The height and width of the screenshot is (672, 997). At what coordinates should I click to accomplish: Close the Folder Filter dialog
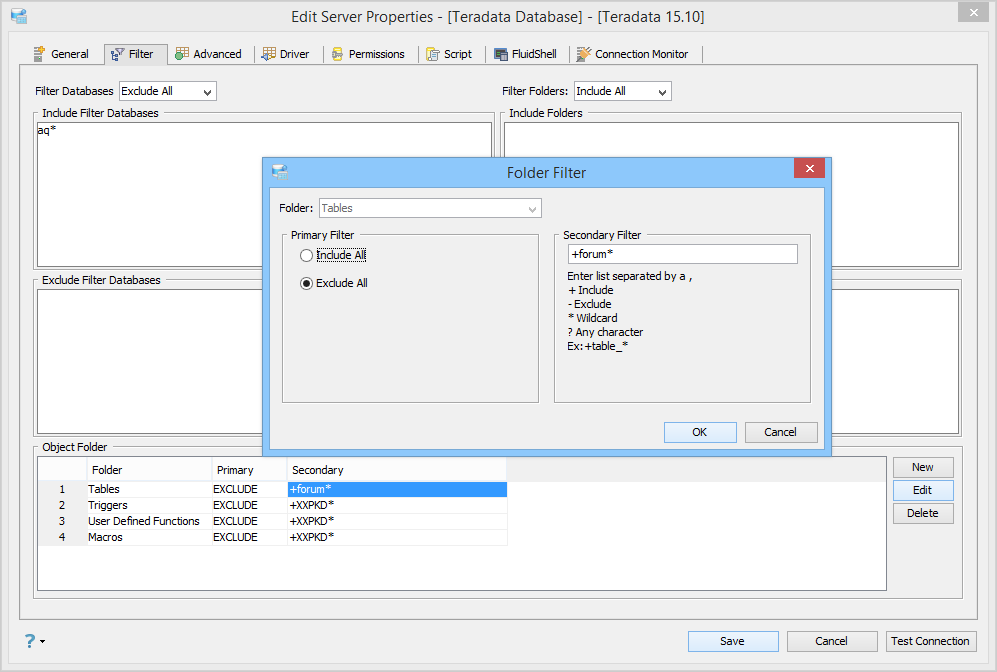coord(809,168)
